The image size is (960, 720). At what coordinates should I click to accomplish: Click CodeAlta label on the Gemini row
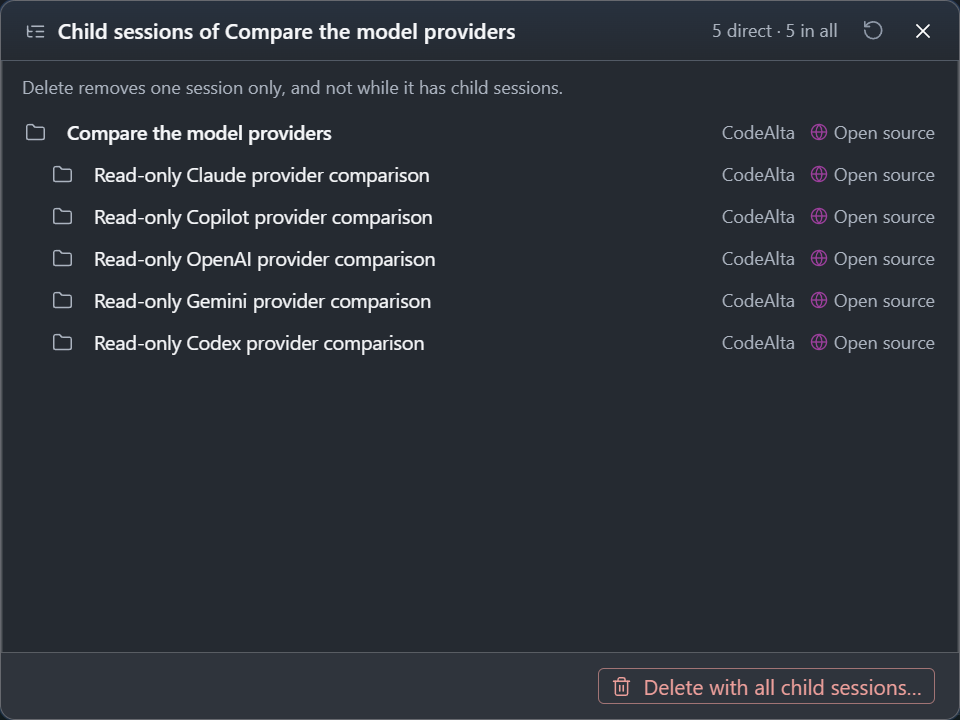[758, 301]
